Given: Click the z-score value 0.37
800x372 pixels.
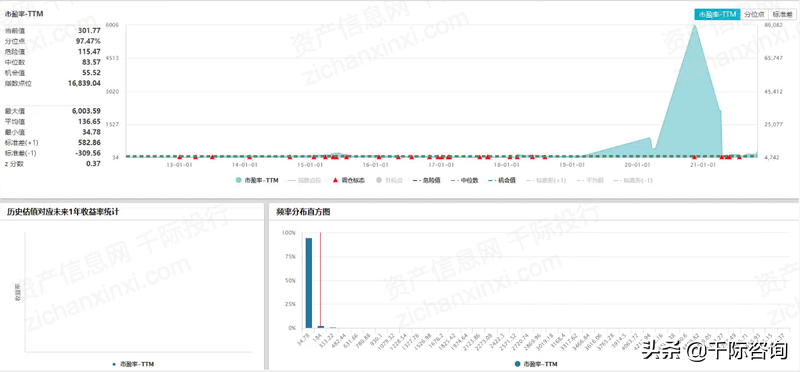Looking at the screenshot, I should tap(93, 163).
